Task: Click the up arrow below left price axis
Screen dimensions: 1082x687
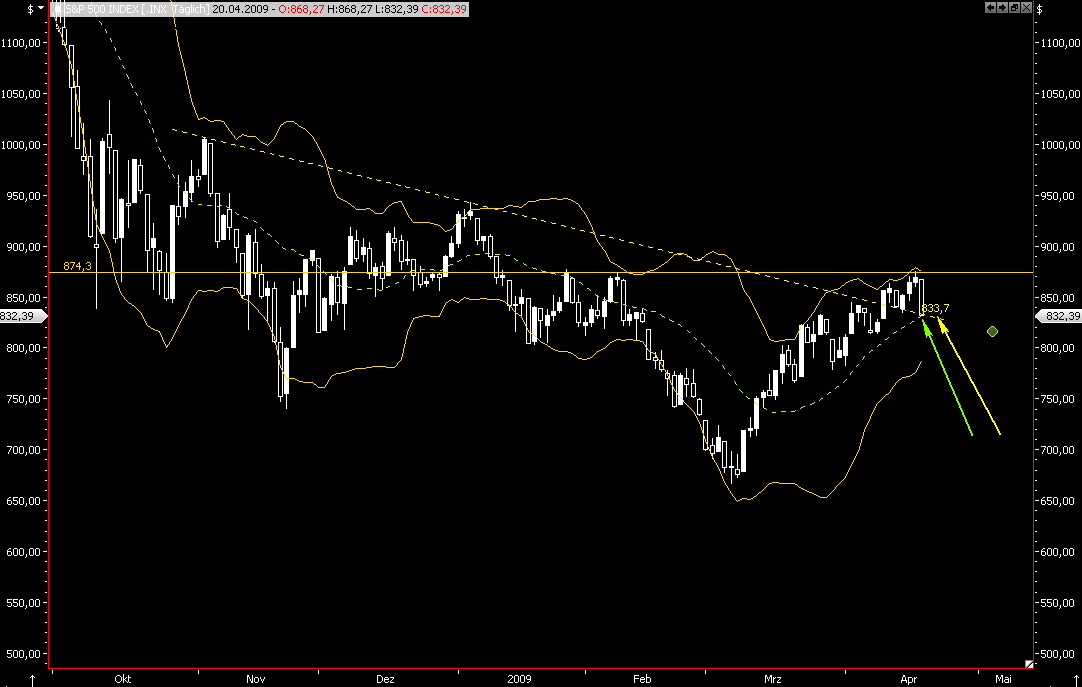Action: 32,680
